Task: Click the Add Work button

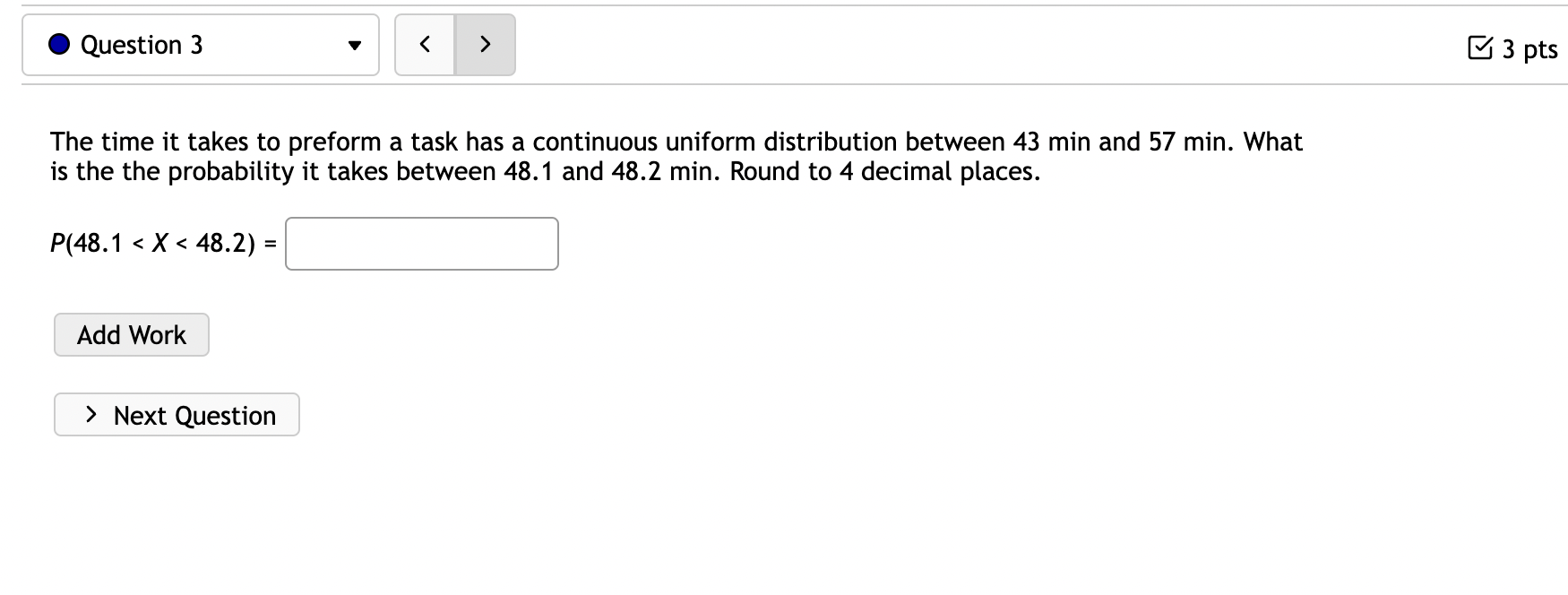Action: point(131,334)
